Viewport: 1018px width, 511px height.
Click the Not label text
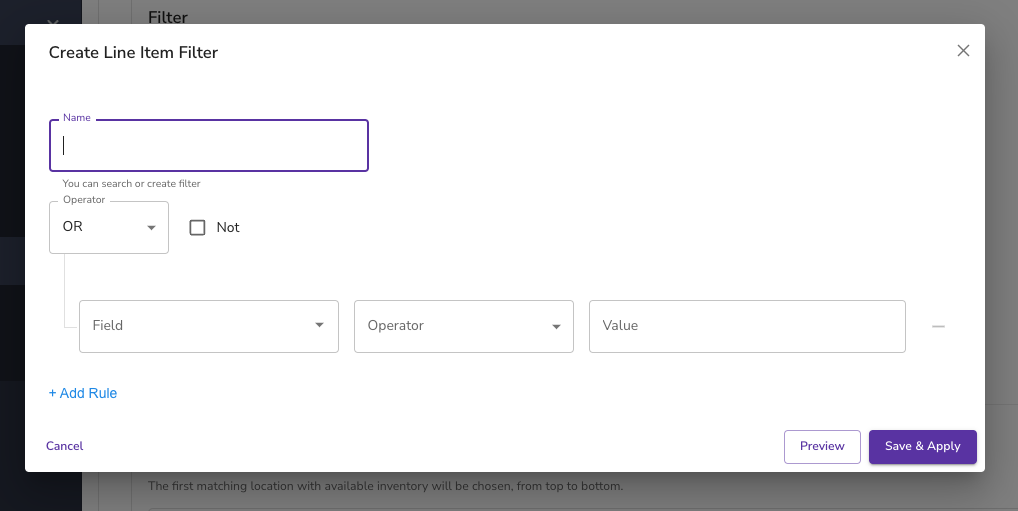228,227
